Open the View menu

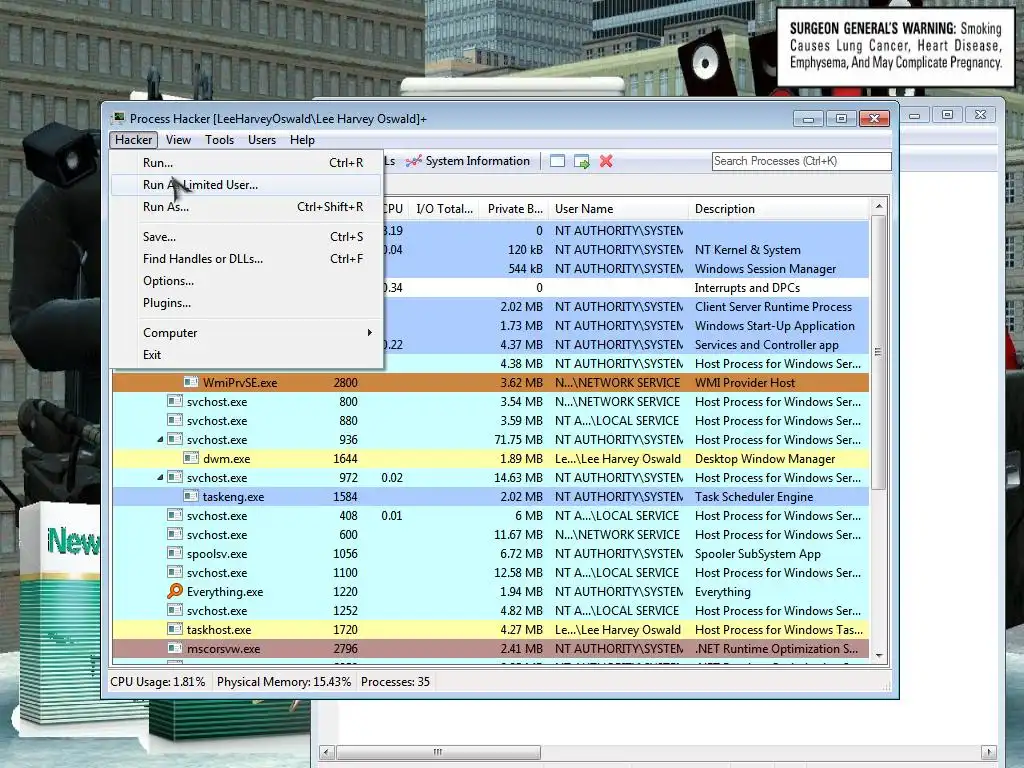pos(178,140)
